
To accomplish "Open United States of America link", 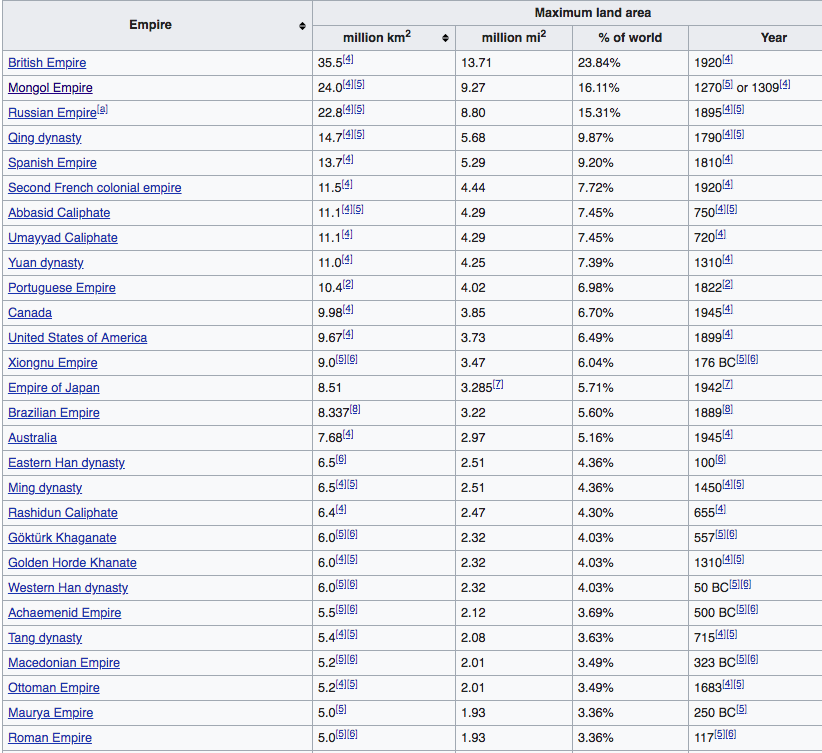I will [x=78, y=338].
